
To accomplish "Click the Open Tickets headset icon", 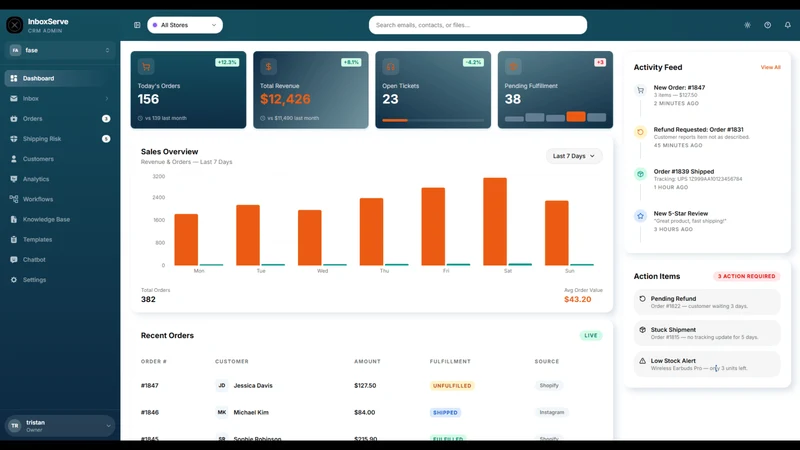I will (391, 67).
